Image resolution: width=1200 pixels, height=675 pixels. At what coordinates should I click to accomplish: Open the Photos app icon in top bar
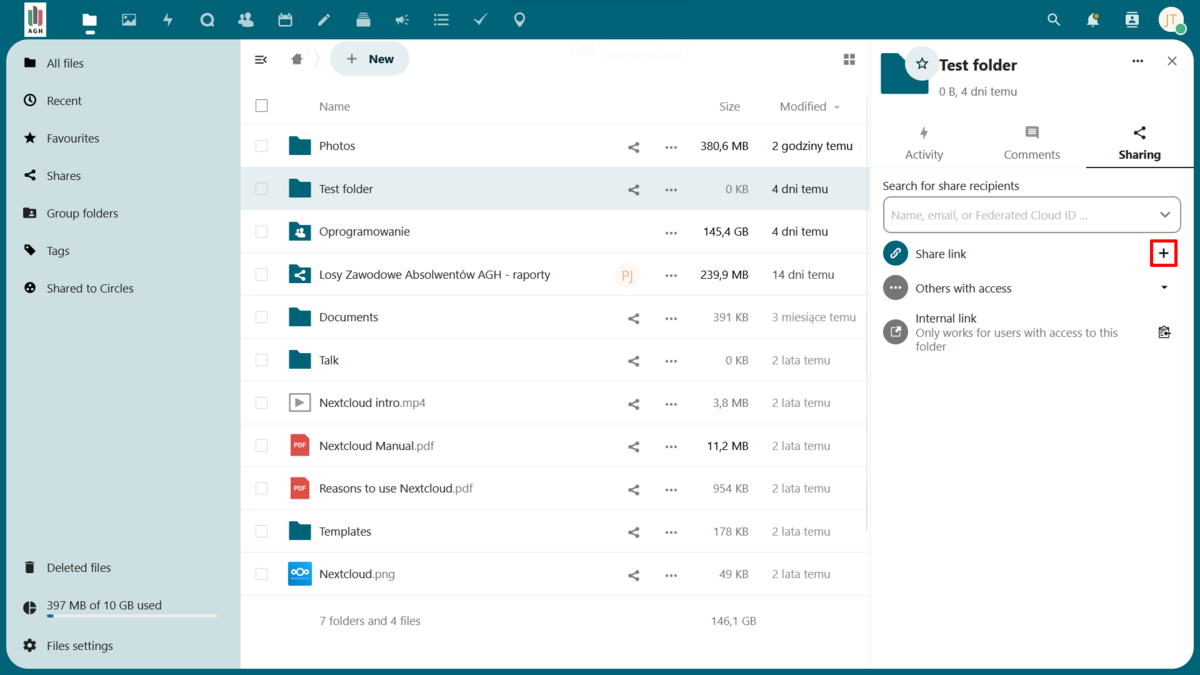pos(129,20)
